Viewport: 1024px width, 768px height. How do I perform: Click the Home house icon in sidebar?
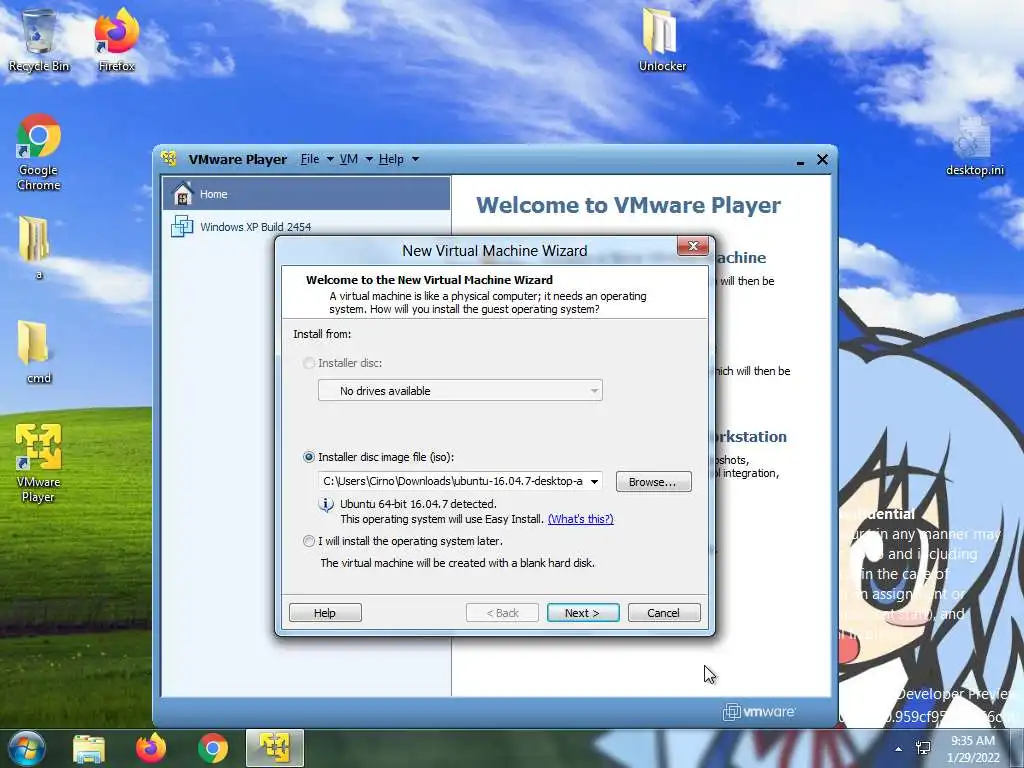(x=183, y=193)
